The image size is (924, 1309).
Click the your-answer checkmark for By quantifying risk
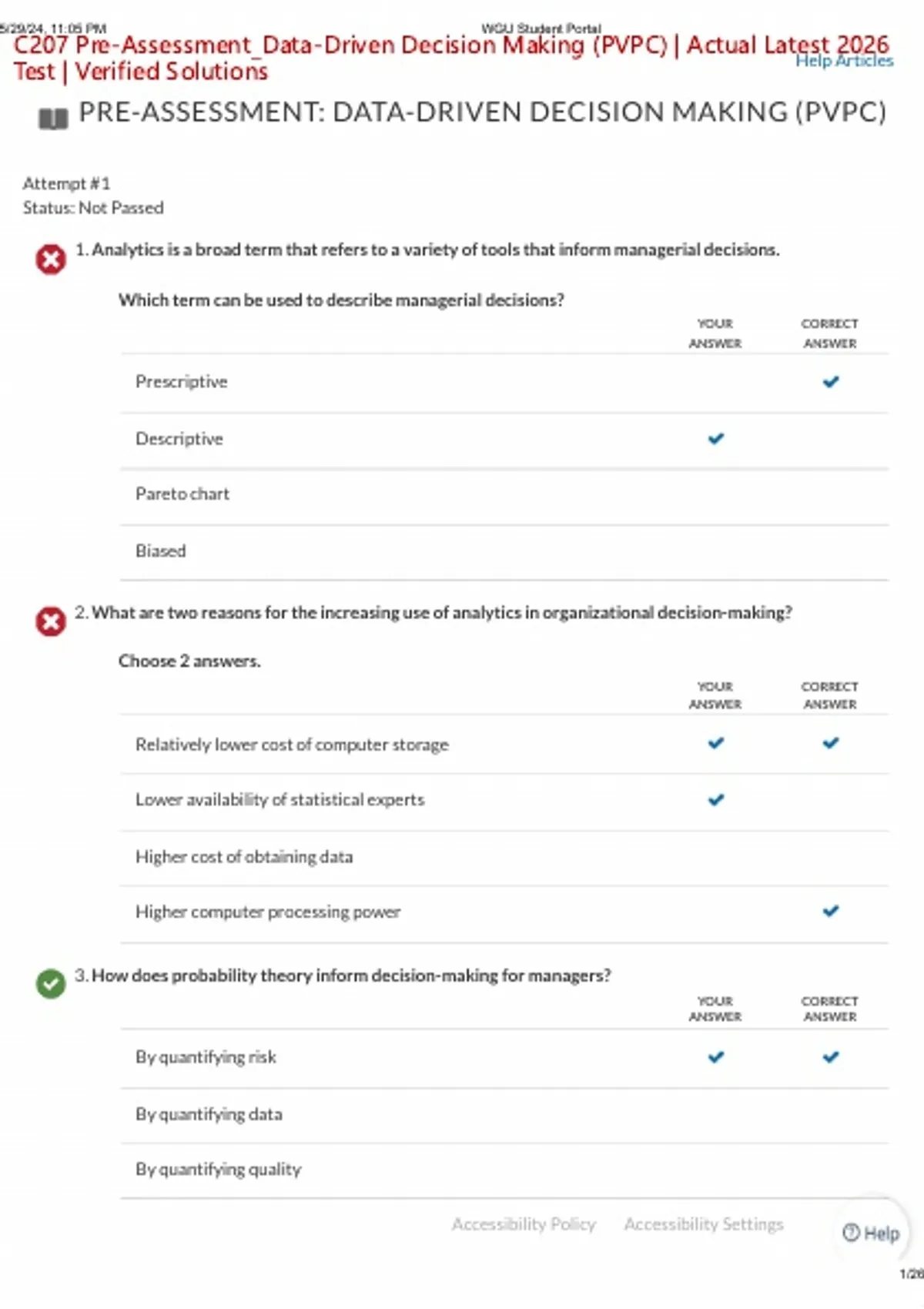(715, 1056)
